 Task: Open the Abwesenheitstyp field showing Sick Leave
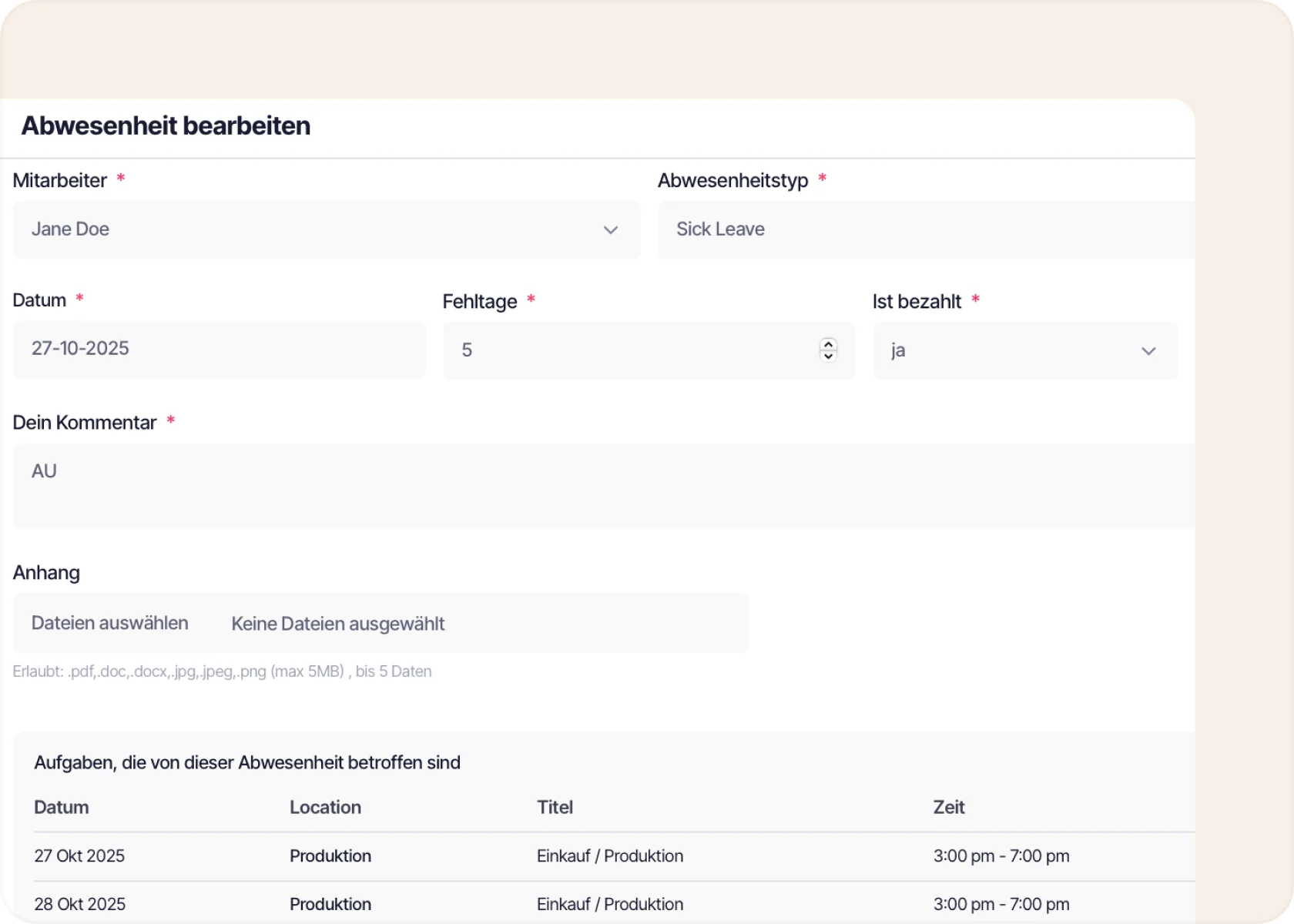click(x=927, y=229)
